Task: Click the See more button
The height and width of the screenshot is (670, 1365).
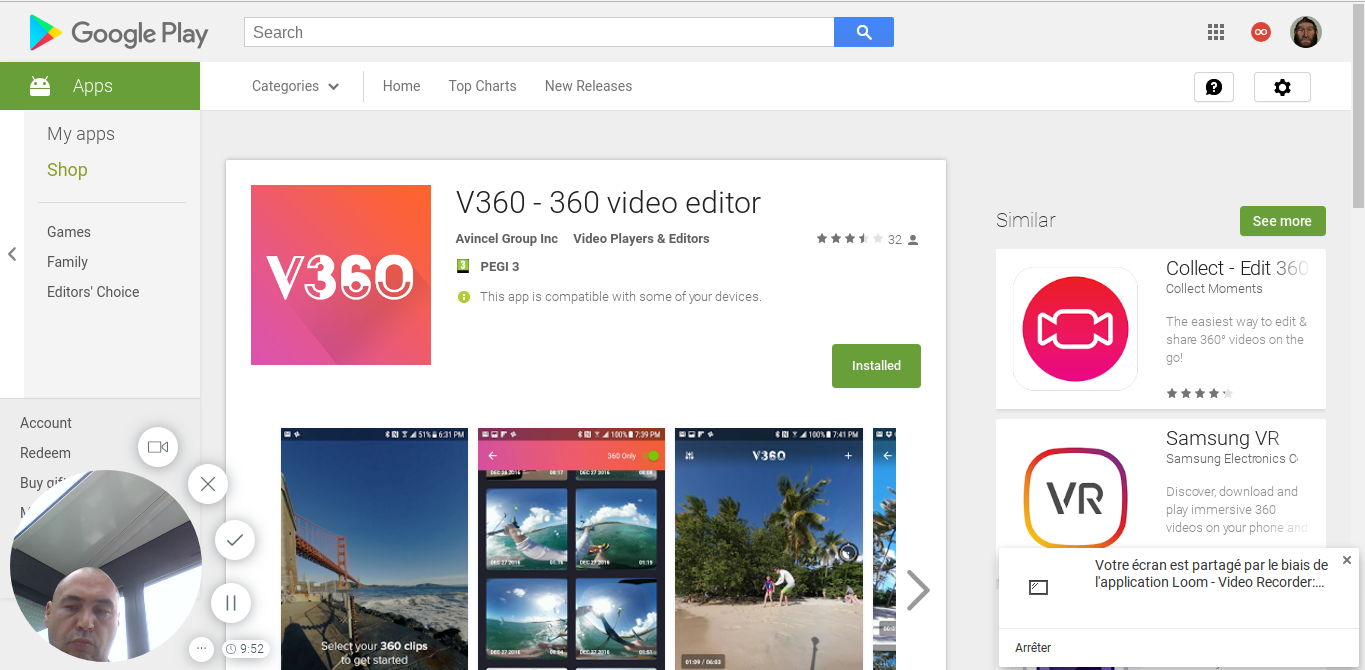Action: pos(1282,221)
